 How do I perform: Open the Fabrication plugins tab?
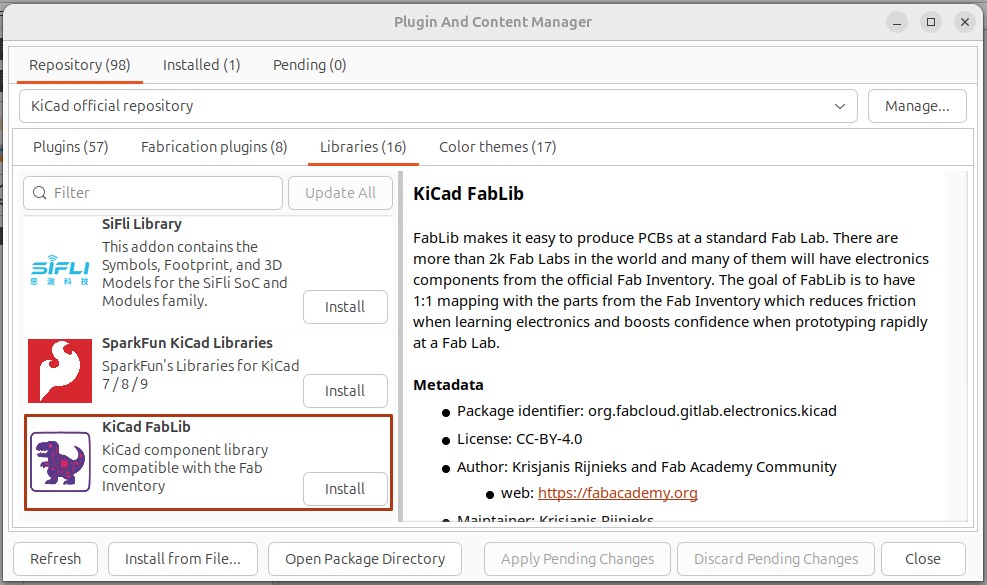coord(213,146)
